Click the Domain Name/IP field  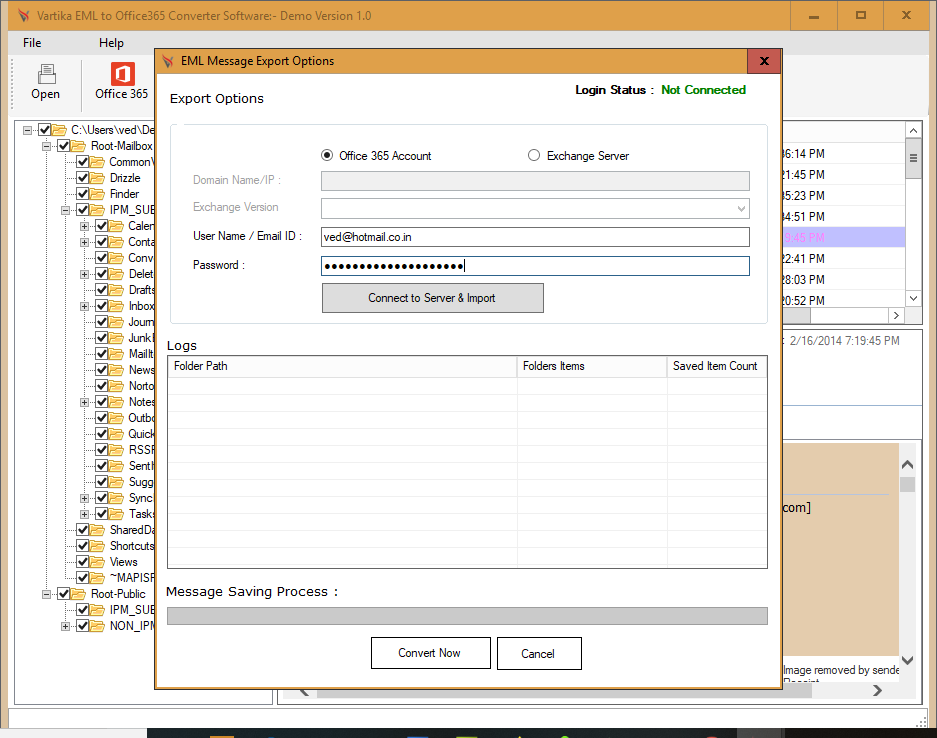[x=535, y=180]
